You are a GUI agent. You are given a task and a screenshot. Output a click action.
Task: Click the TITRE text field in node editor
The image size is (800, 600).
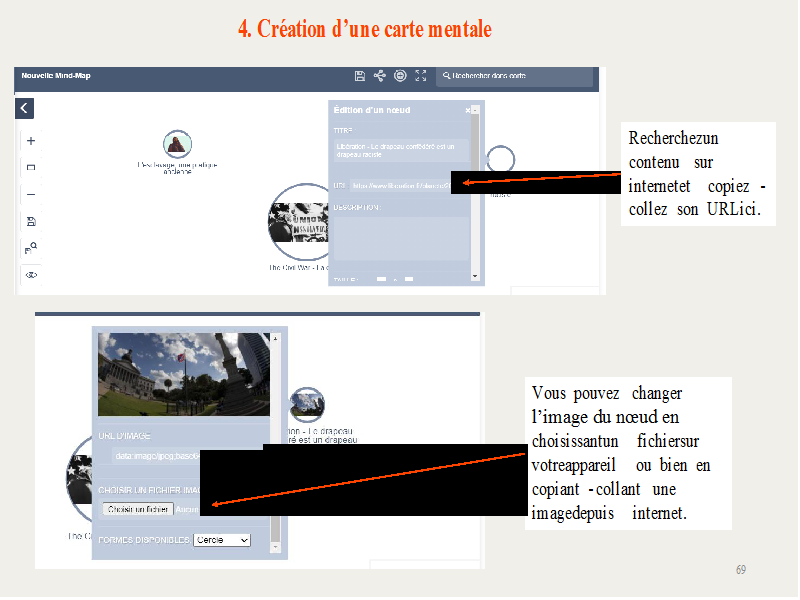[400, 150]
